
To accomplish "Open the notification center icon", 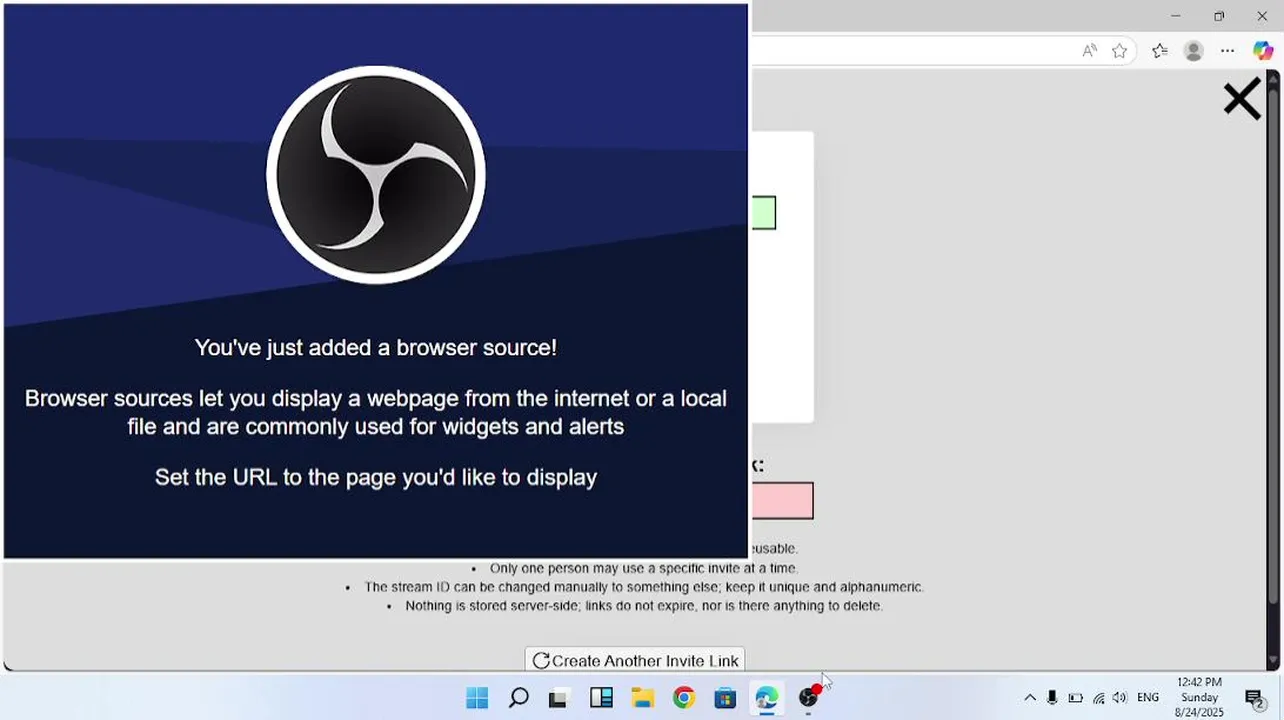I will tap(1254, 698).
